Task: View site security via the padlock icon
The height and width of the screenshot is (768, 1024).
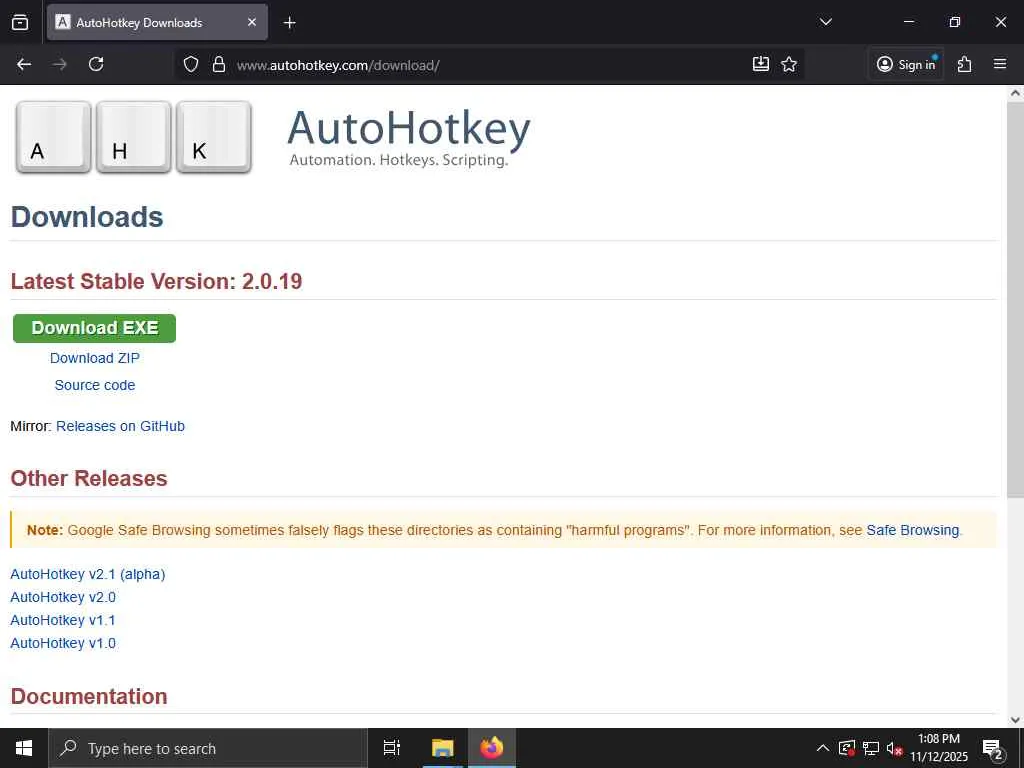Action: (x=219, y=64)
